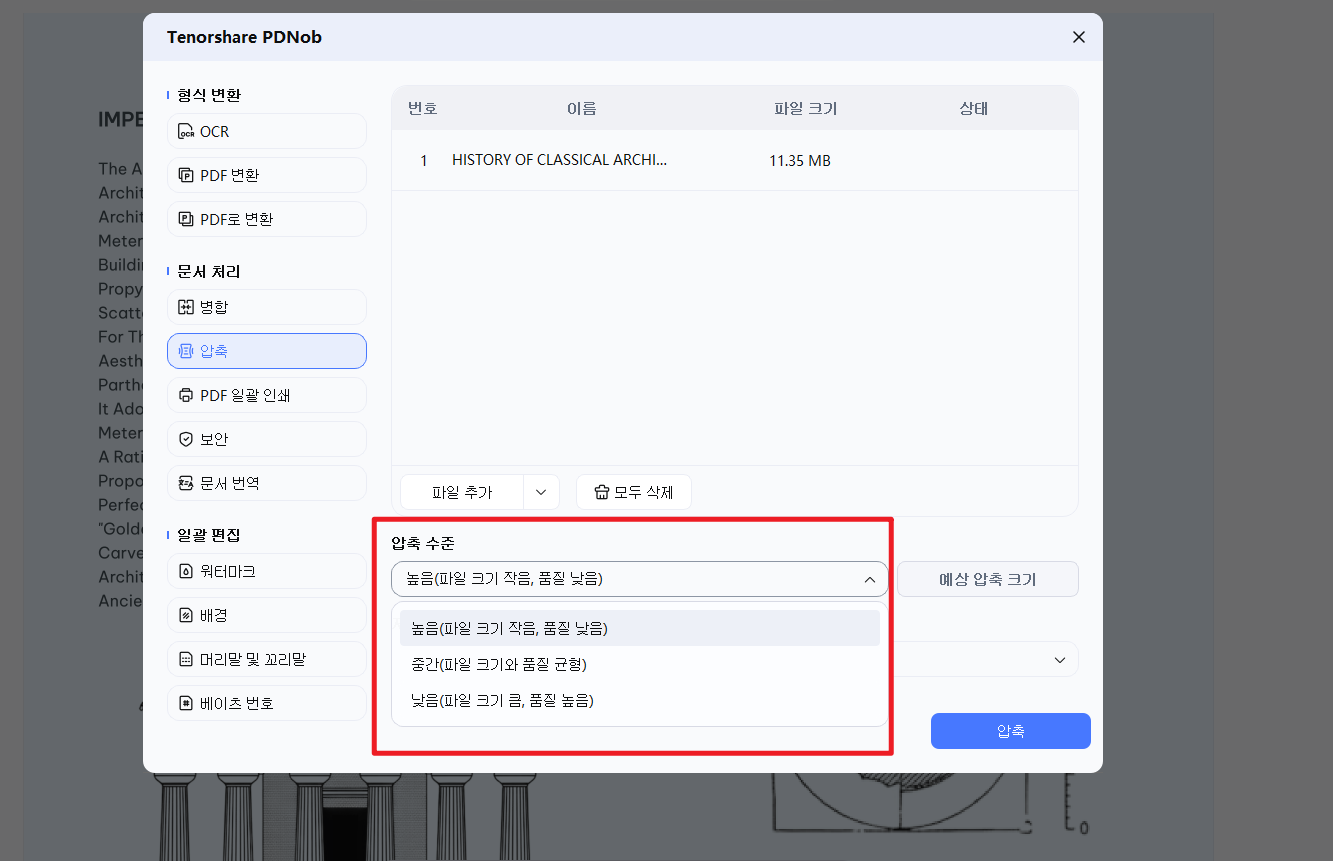This screenshot has width=1333, height=861.
Task: Open the OCR tool in sidebar
Action: pos(267,131)
